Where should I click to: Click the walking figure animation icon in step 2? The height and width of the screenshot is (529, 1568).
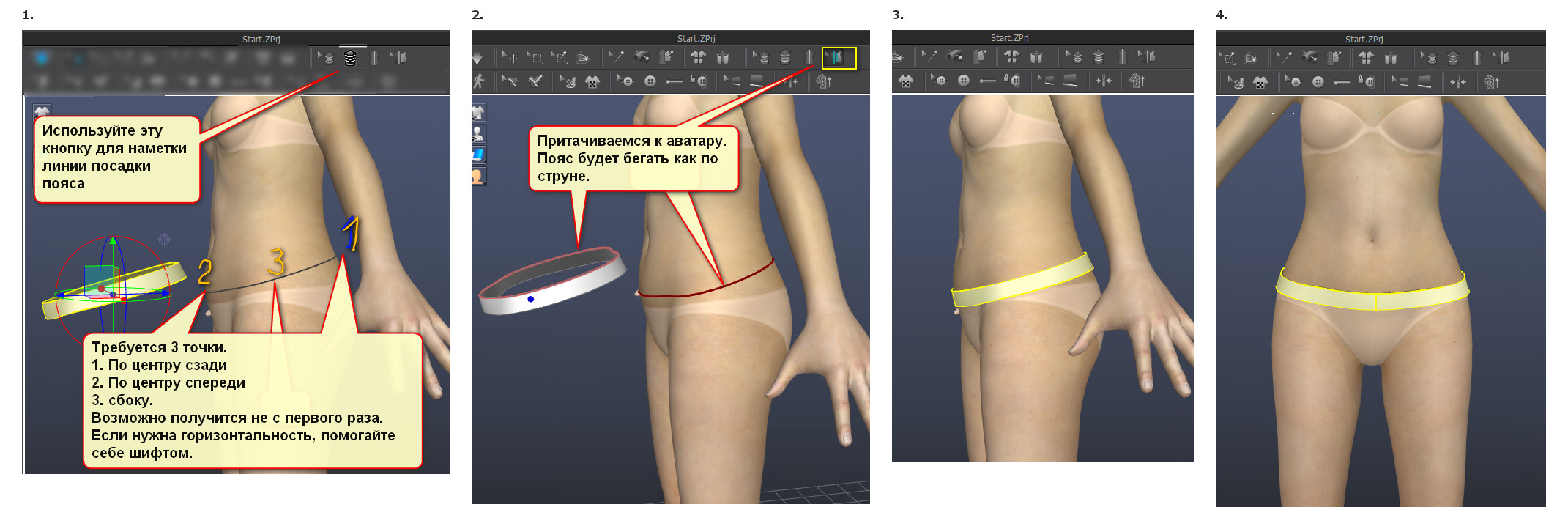pyautogui.click(x=478, y=81)
